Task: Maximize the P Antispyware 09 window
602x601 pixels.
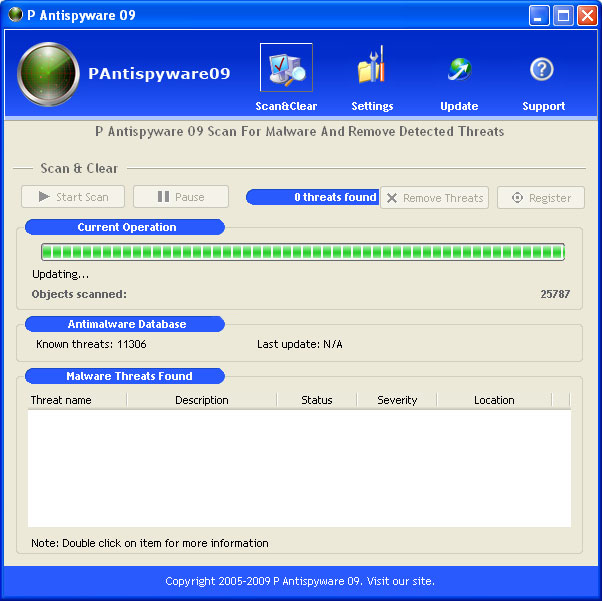Action: tap(563, 15)
